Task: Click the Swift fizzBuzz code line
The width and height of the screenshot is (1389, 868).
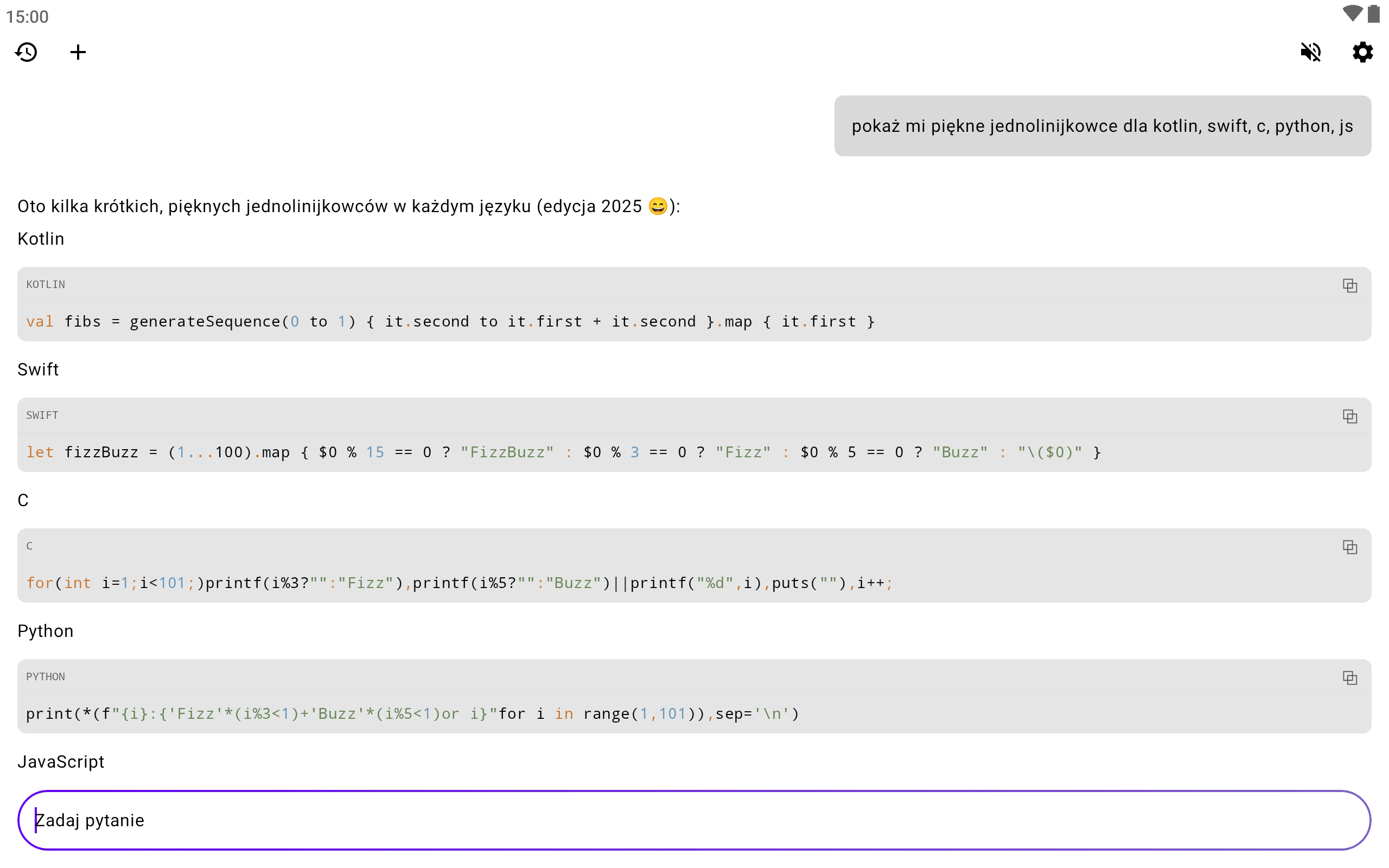Action: click(563, 452)
